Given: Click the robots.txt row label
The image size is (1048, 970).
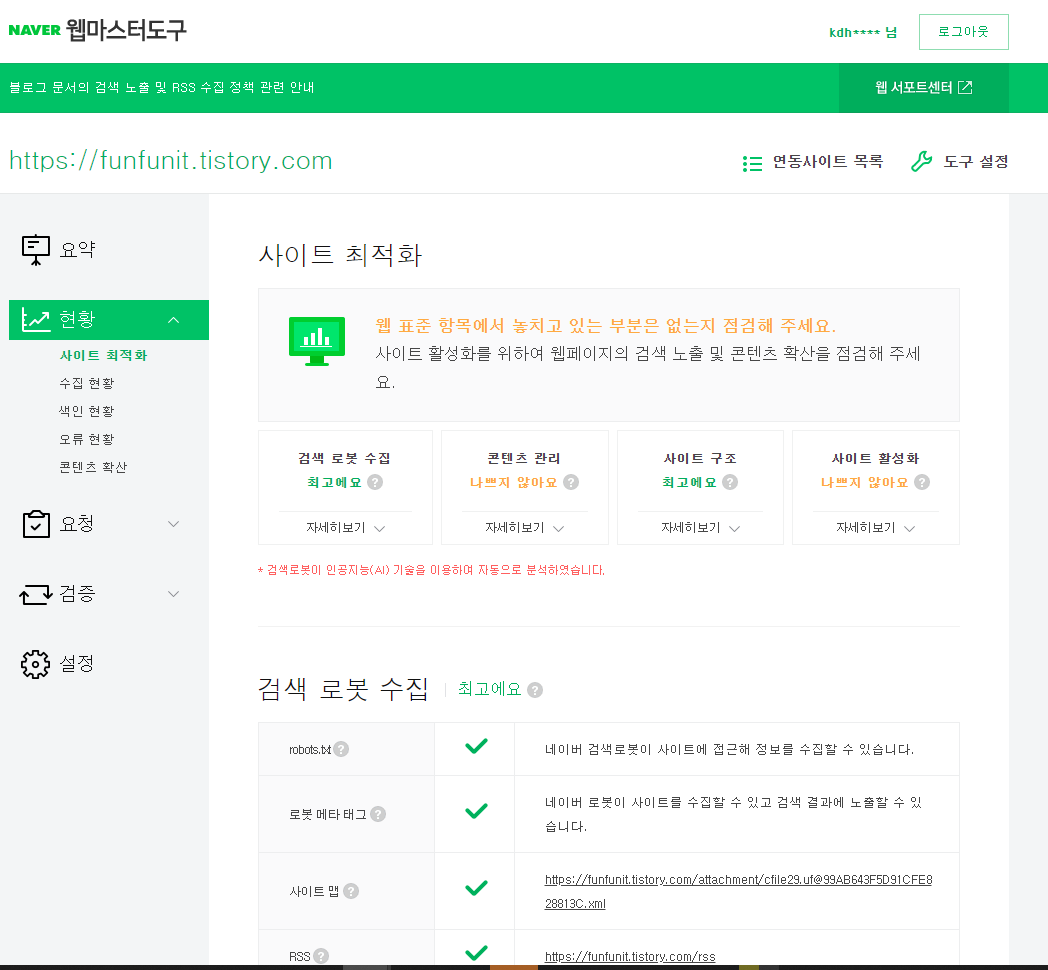Looking at the screenshot, I should click(x=310, y=750).
